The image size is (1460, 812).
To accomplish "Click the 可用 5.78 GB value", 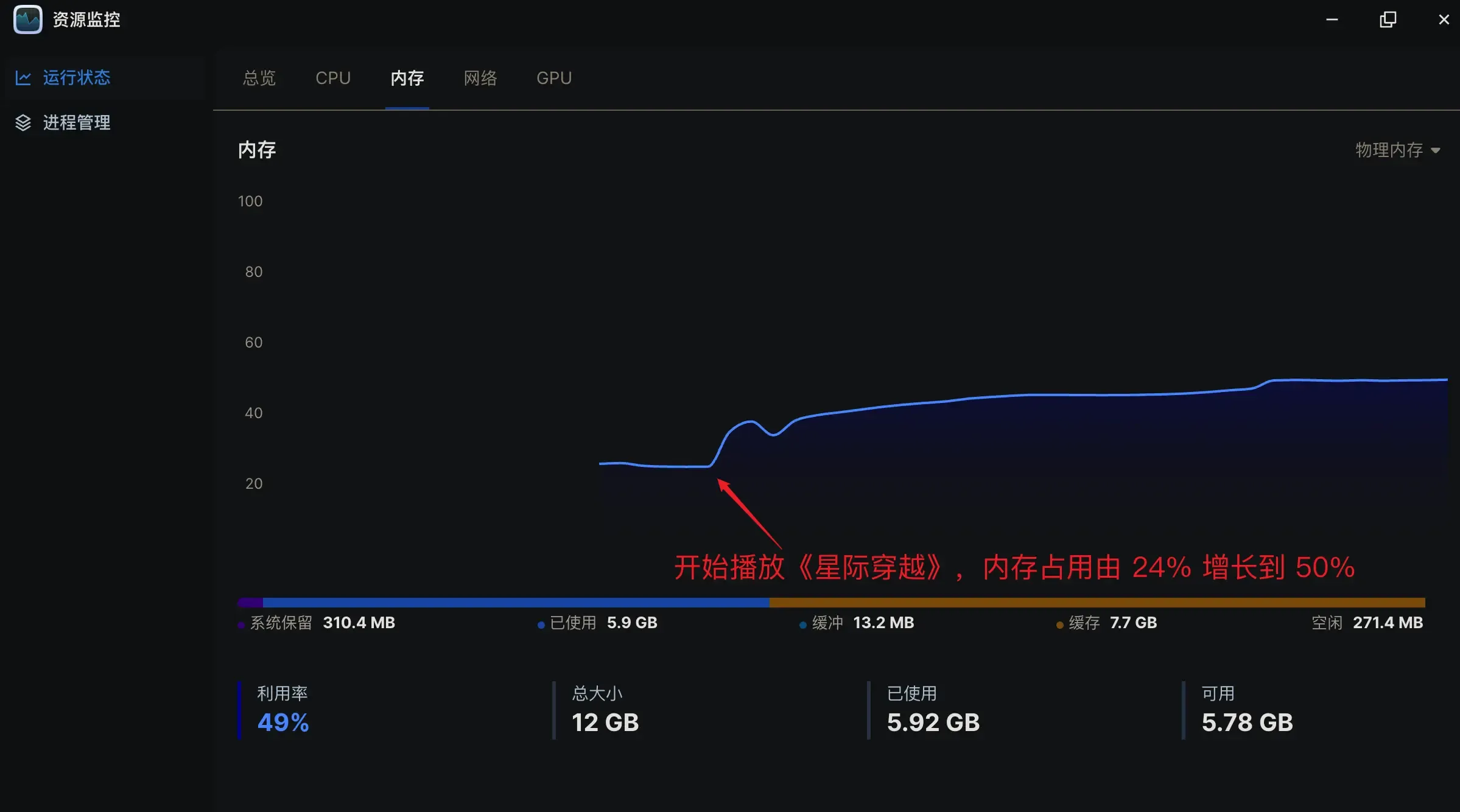I will tap(1248, 723).
